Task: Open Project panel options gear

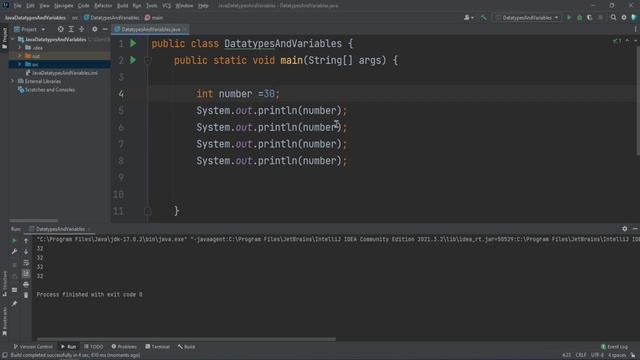Action: [95, 29]
